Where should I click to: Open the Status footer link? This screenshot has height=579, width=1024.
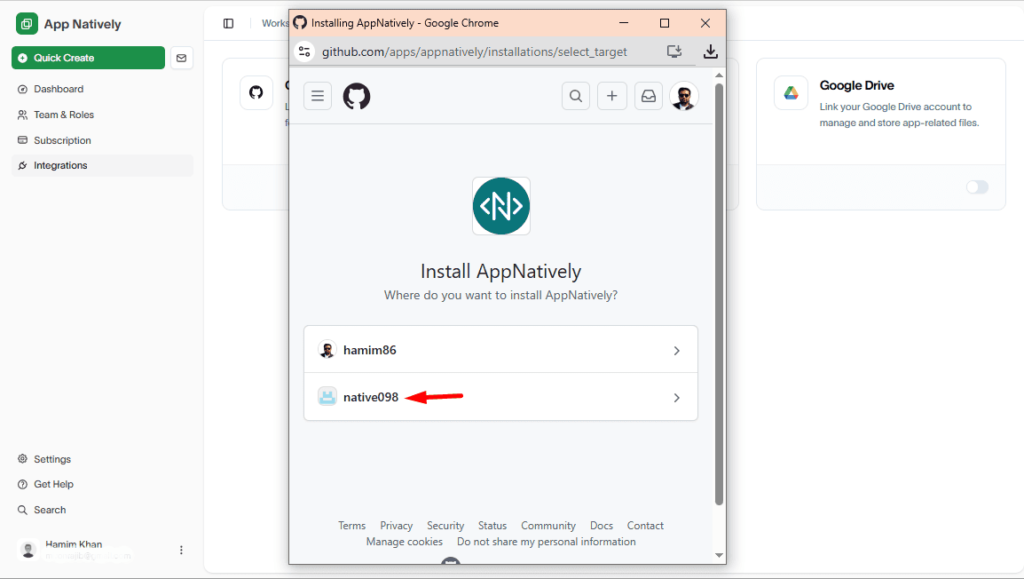pyautogui.click(x=492, y=525)
